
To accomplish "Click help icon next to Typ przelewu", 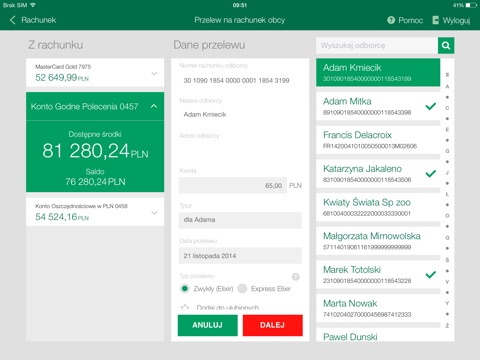I will tap(295, 277).
